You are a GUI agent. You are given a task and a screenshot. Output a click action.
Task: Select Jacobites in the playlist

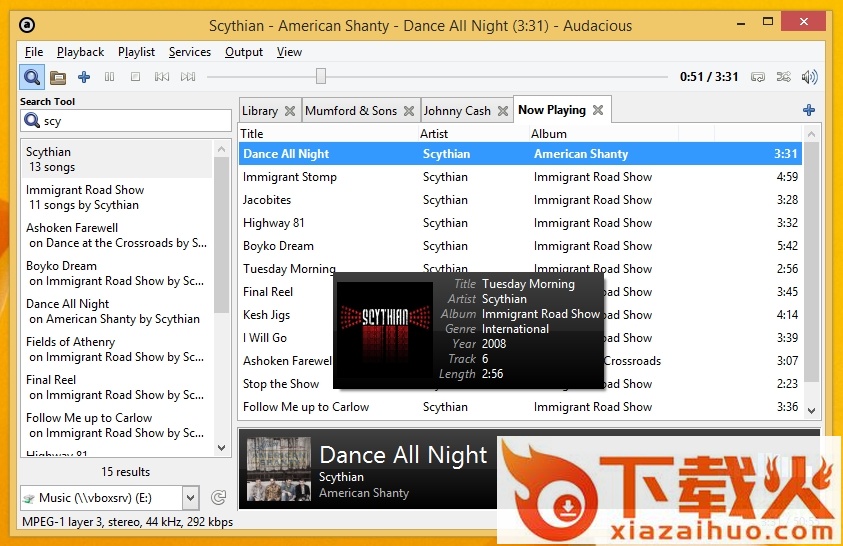click(520, 200)
